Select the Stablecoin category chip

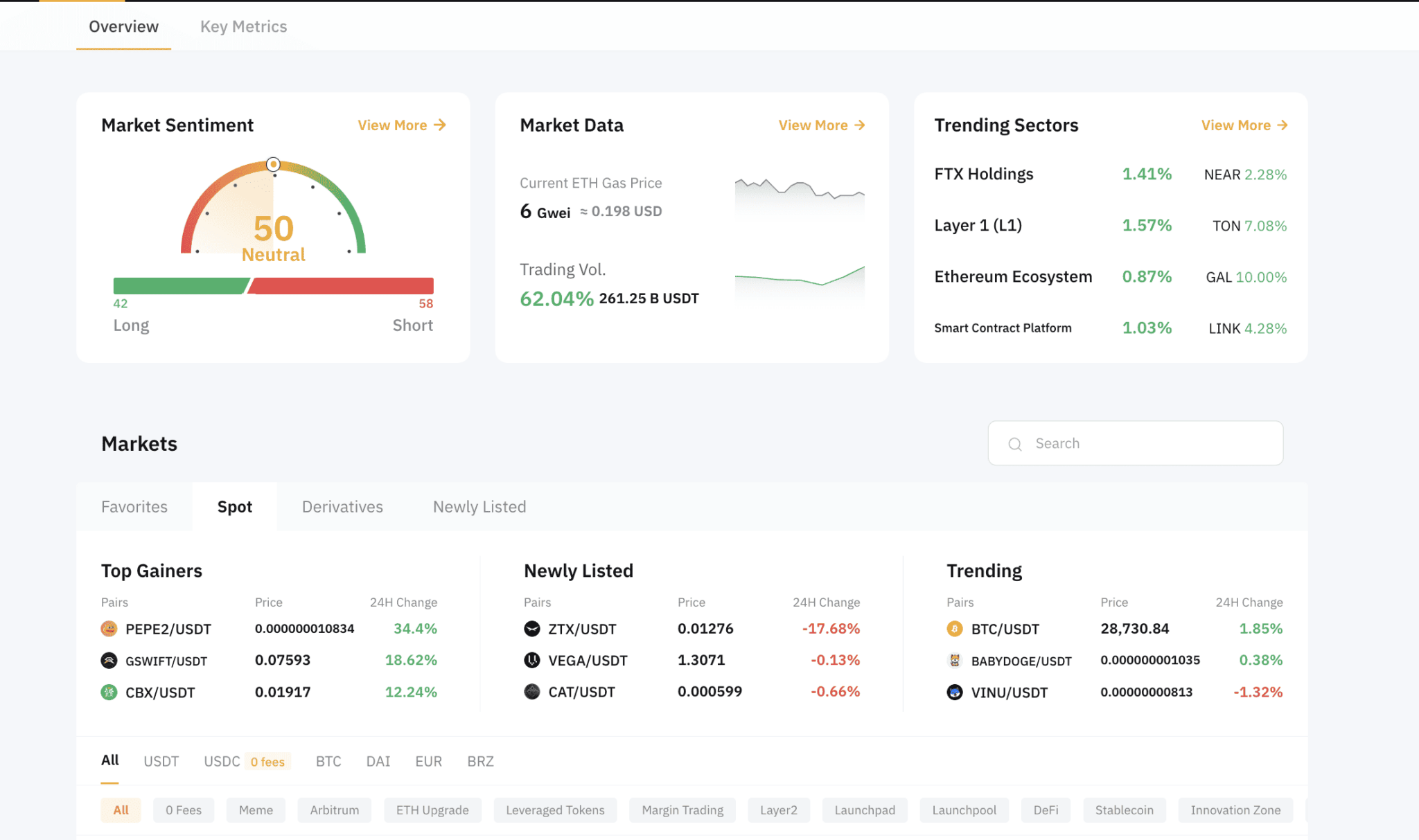(1124, 810)
